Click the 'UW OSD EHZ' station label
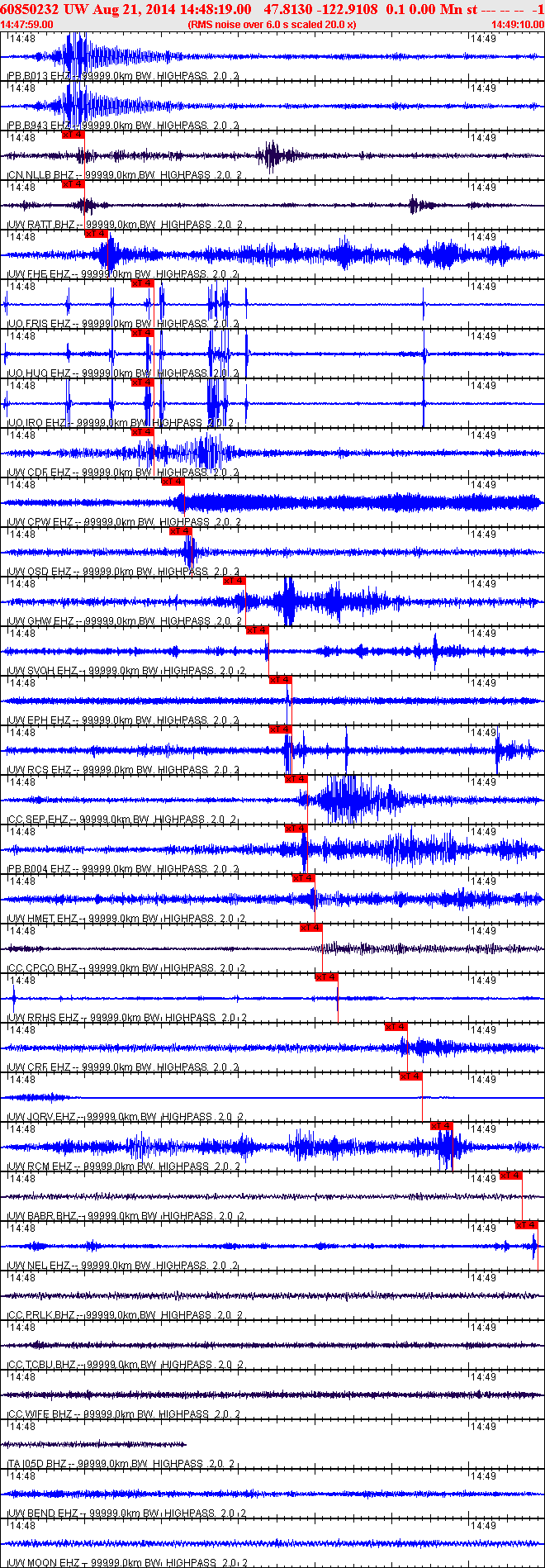The image size is (545, 1568). [39, 572]
